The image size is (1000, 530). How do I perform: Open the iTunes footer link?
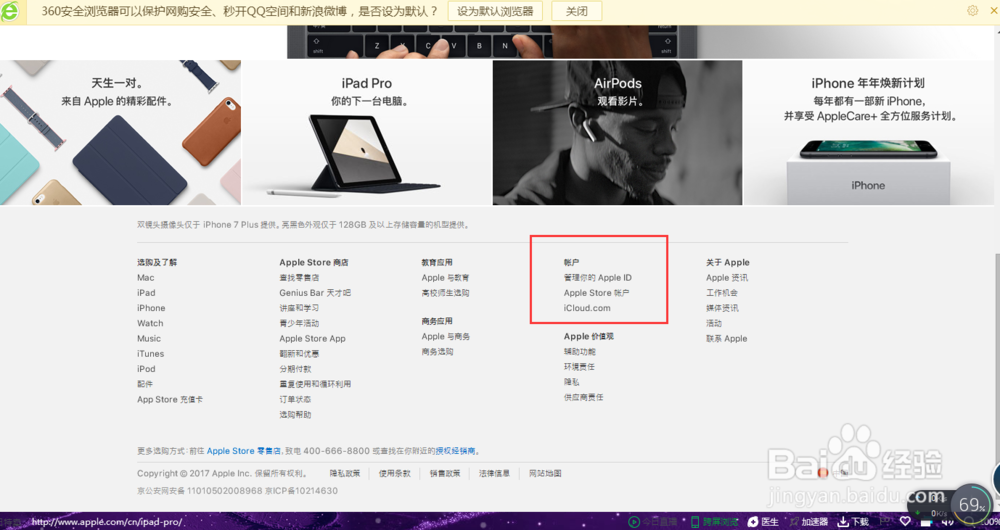151,354
